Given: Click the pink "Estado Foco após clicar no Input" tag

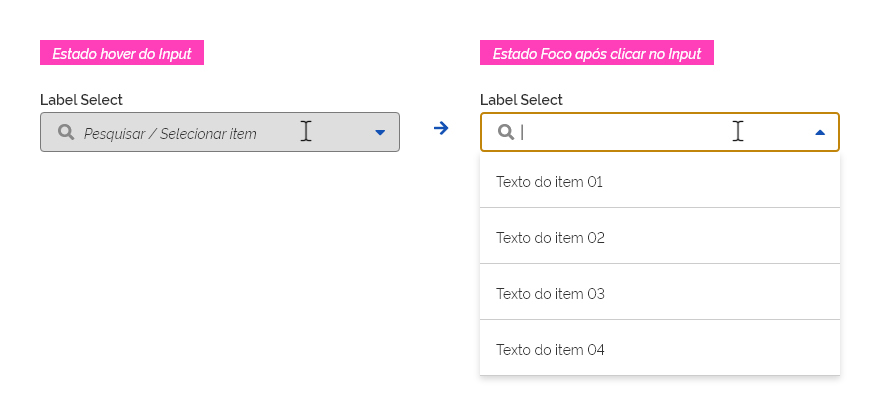Looking at the screenshot, I should click(x=597, y=53).
